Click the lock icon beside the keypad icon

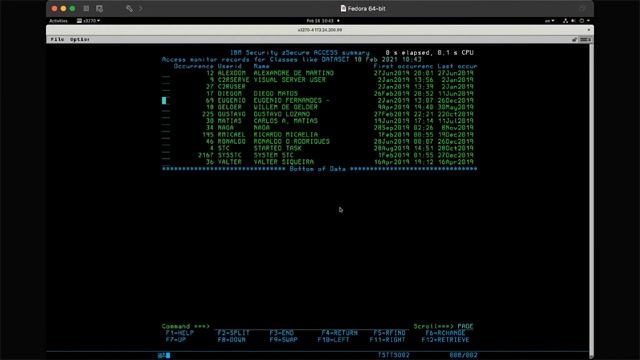pos(574,40)
